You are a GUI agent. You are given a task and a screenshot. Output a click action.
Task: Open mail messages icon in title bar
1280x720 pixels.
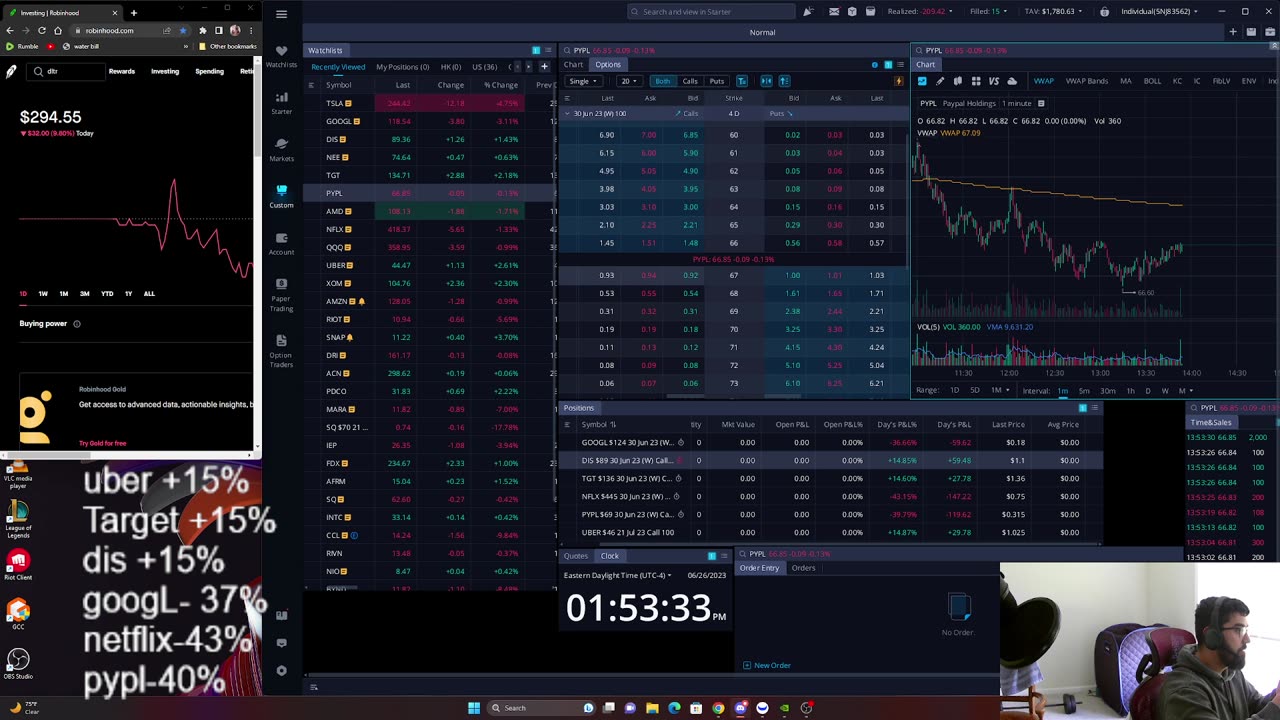[x=834, y=12]
